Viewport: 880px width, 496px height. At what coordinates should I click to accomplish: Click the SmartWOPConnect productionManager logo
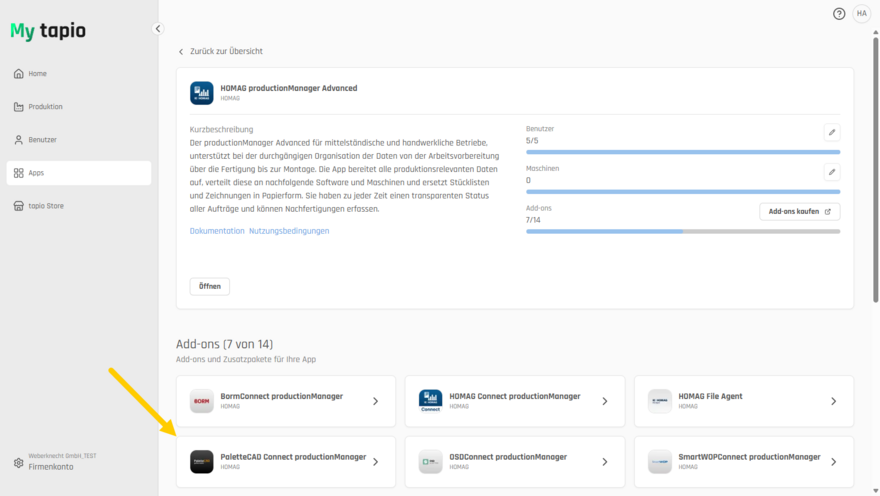tap(659, 462)
